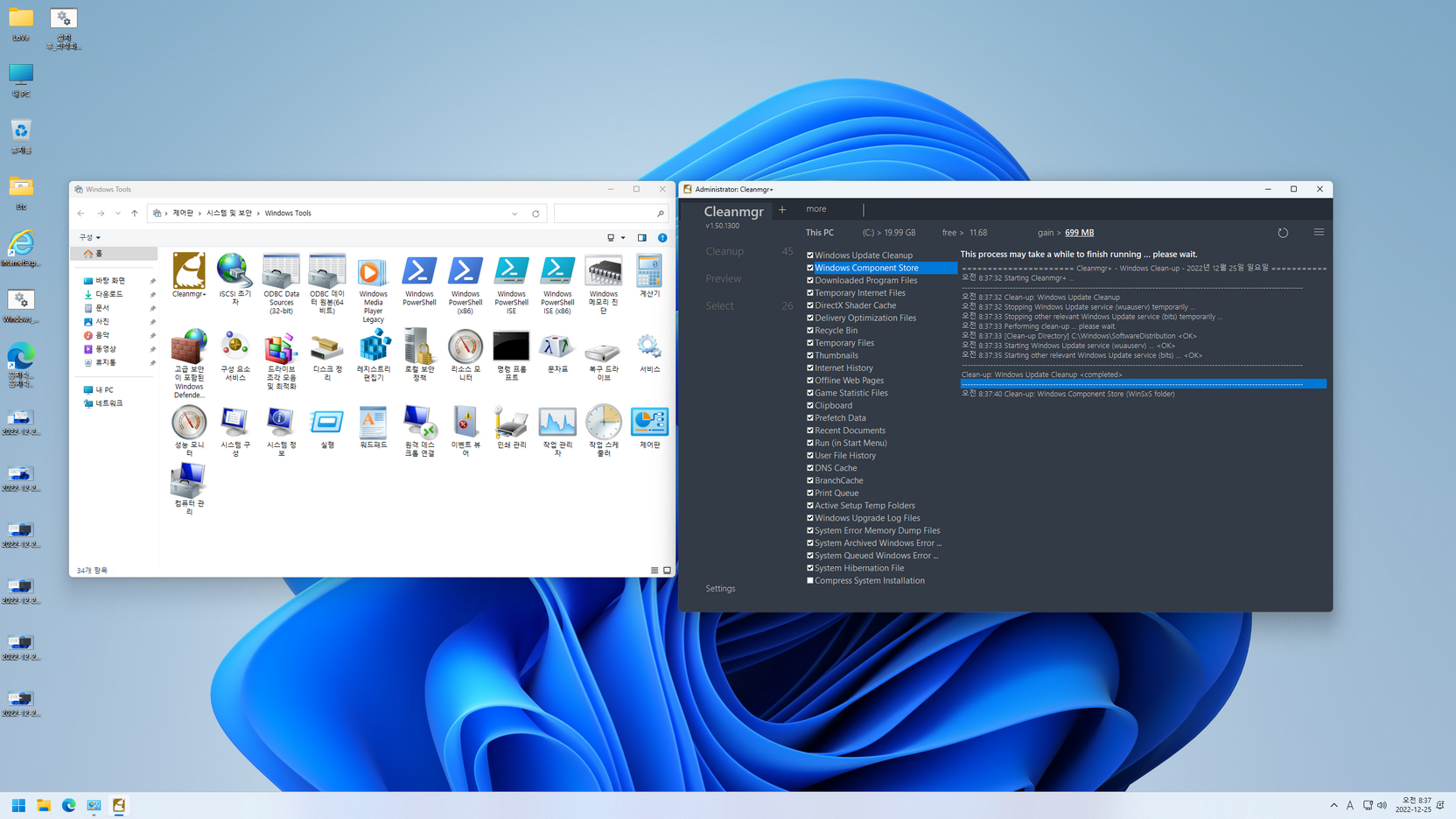Open Settings in Cleanmgr+
Screen dimensions: 1456x819
(x=721, y=589)
